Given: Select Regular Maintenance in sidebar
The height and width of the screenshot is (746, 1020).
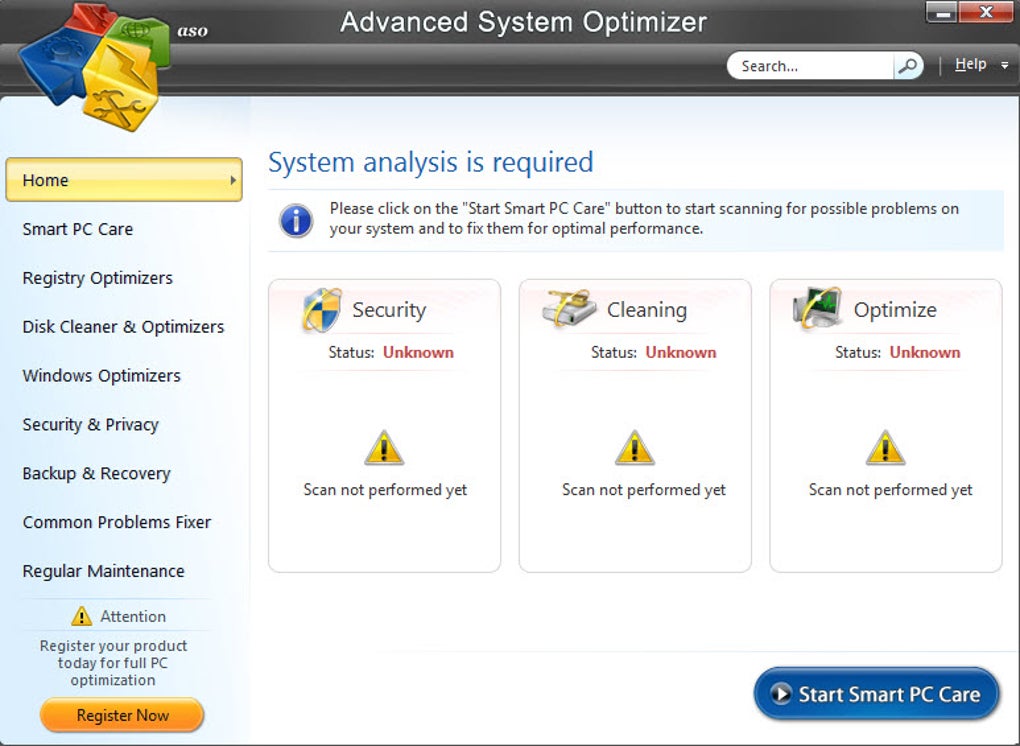Looking at the screenshot, I should [x=103, y=571].
